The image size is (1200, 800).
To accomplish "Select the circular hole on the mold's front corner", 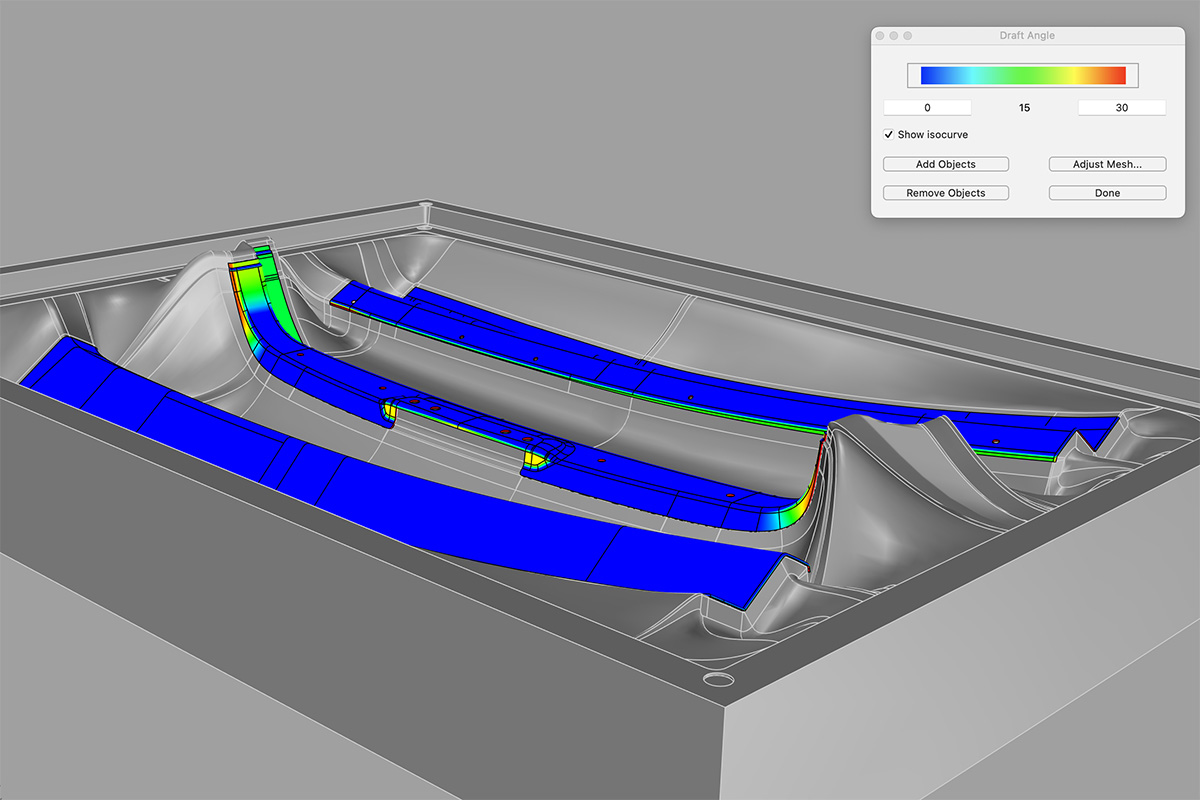I will tap(716, 679).
